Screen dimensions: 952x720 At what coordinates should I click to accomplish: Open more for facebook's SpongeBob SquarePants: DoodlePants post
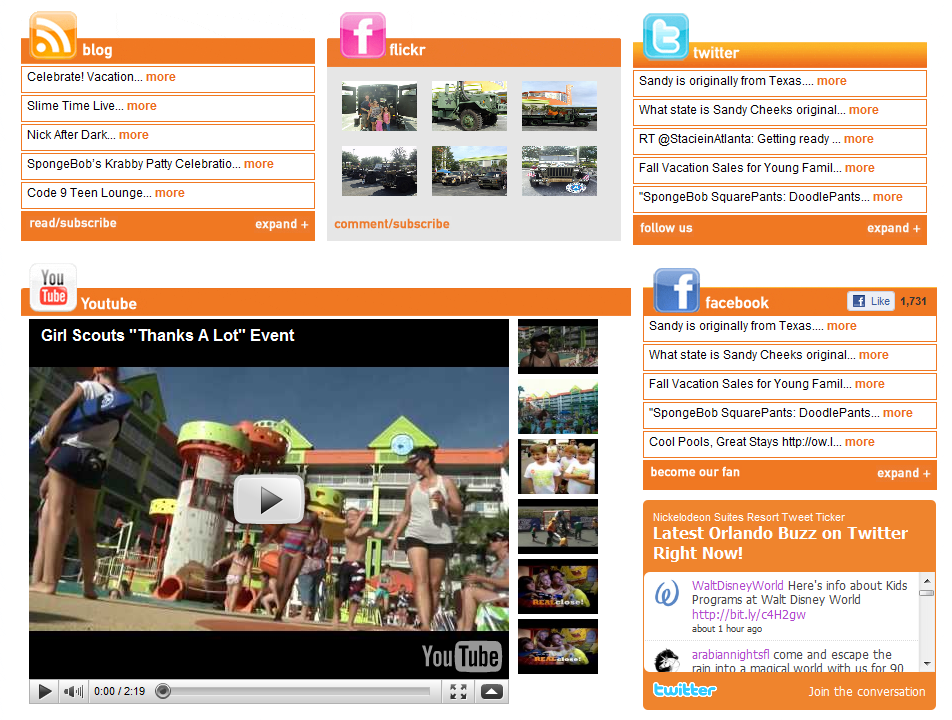pyautogui.click(x=897, y=413)
